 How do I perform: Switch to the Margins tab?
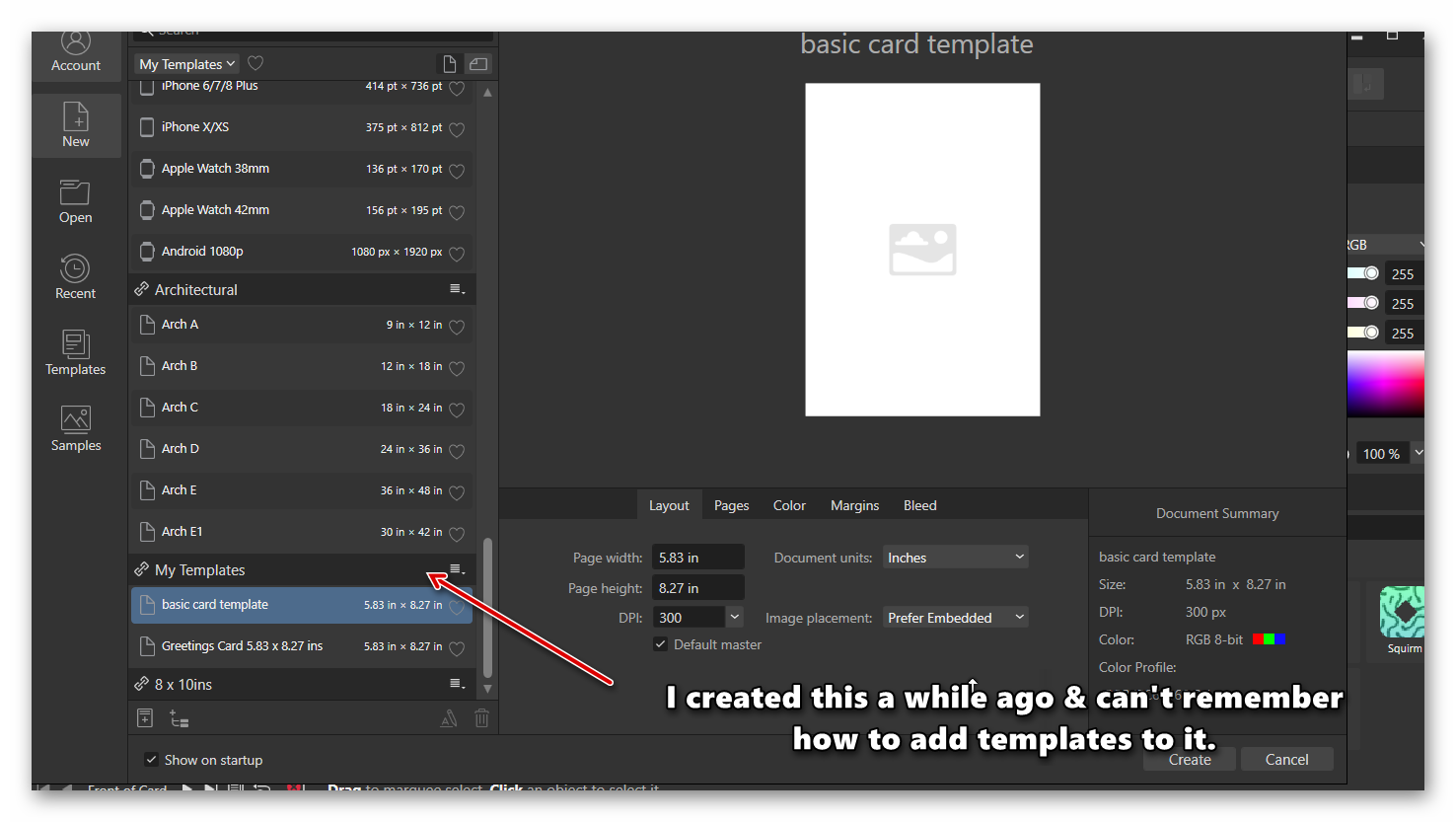pos(854,505)
